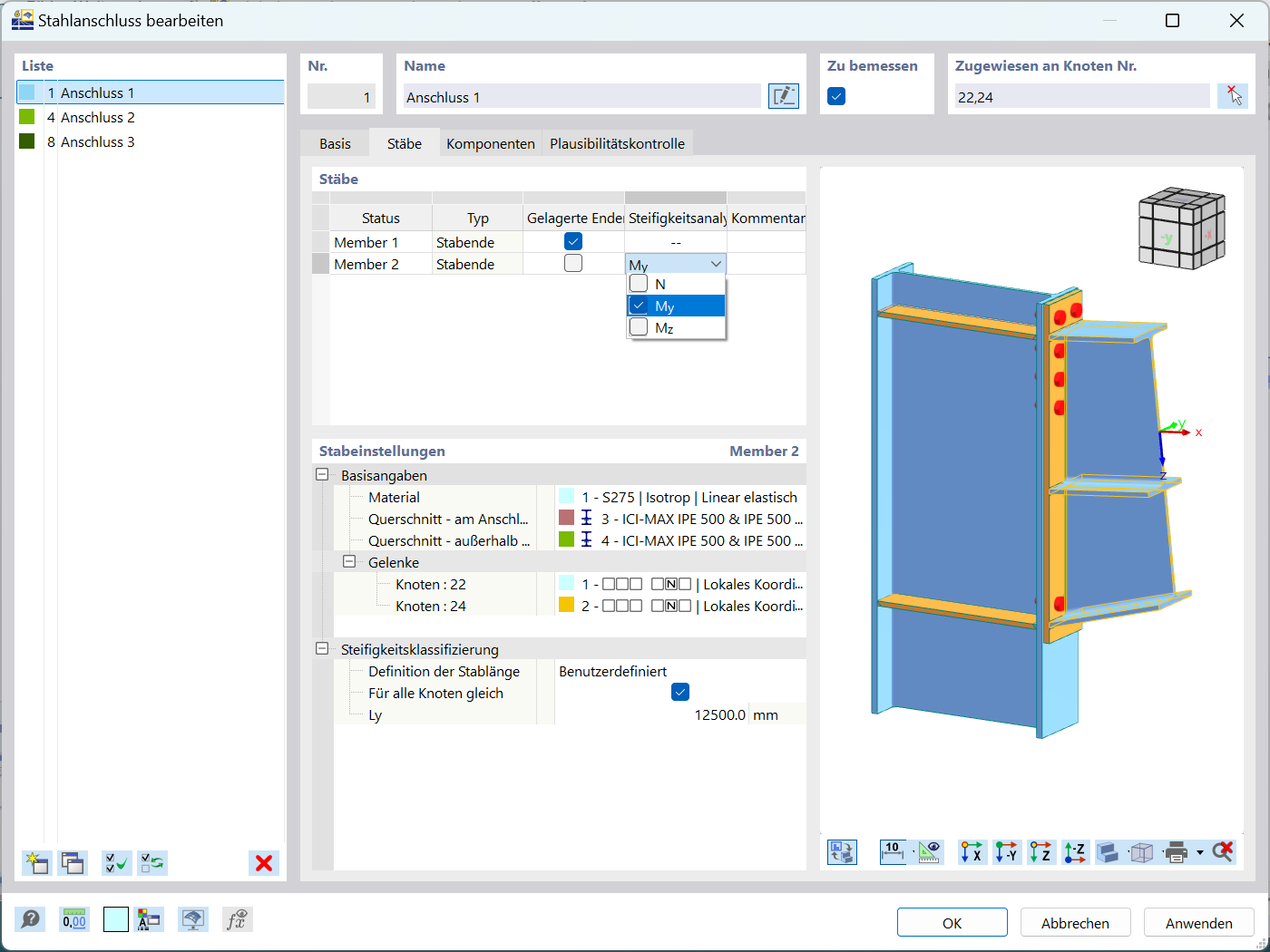
Task: Select Anschluss 1 in the list
Action: 151,92
